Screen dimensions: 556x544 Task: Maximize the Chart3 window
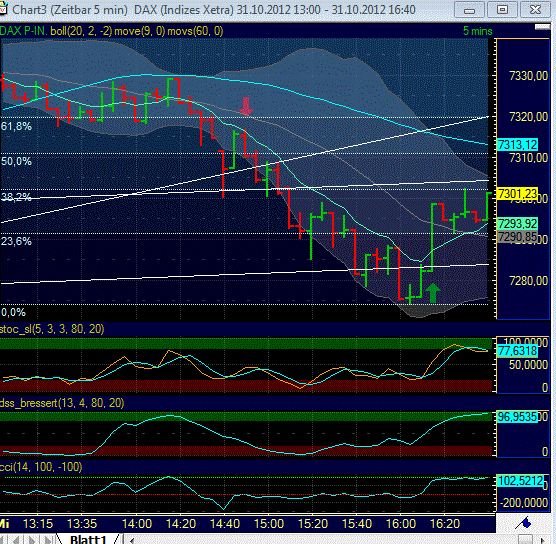point(502,10)
